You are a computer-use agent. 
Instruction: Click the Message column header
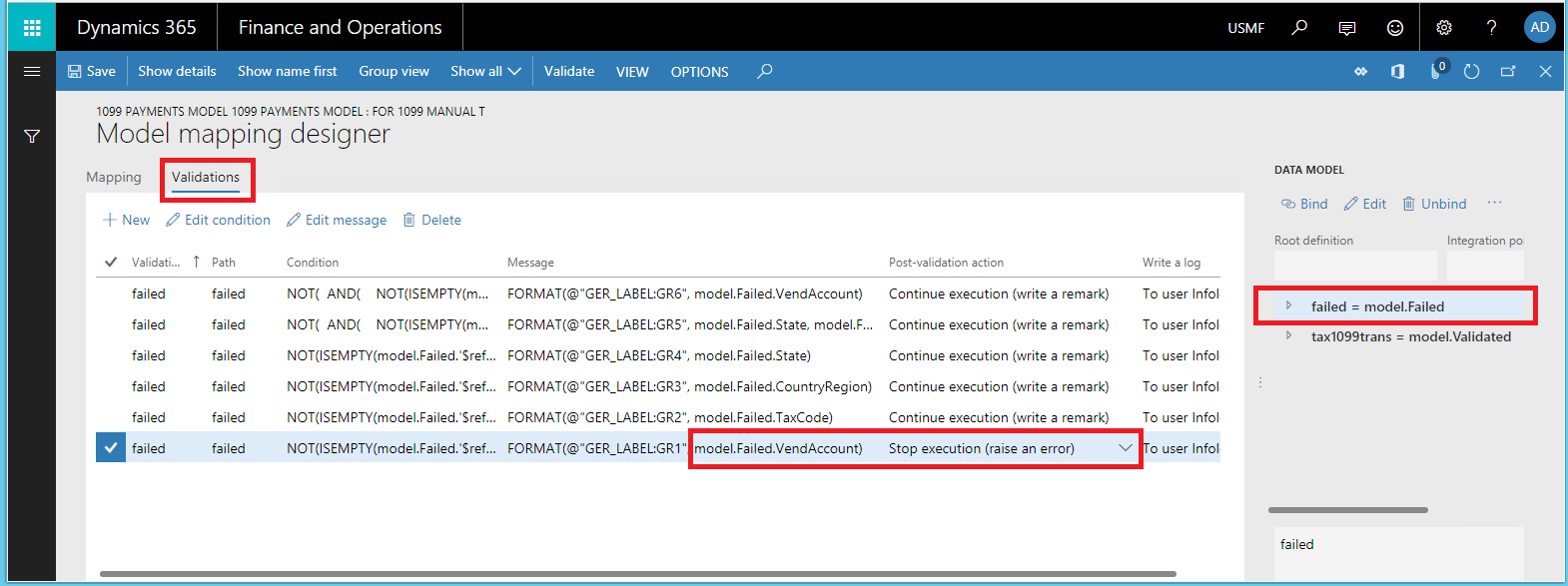(x=530, y=262)
